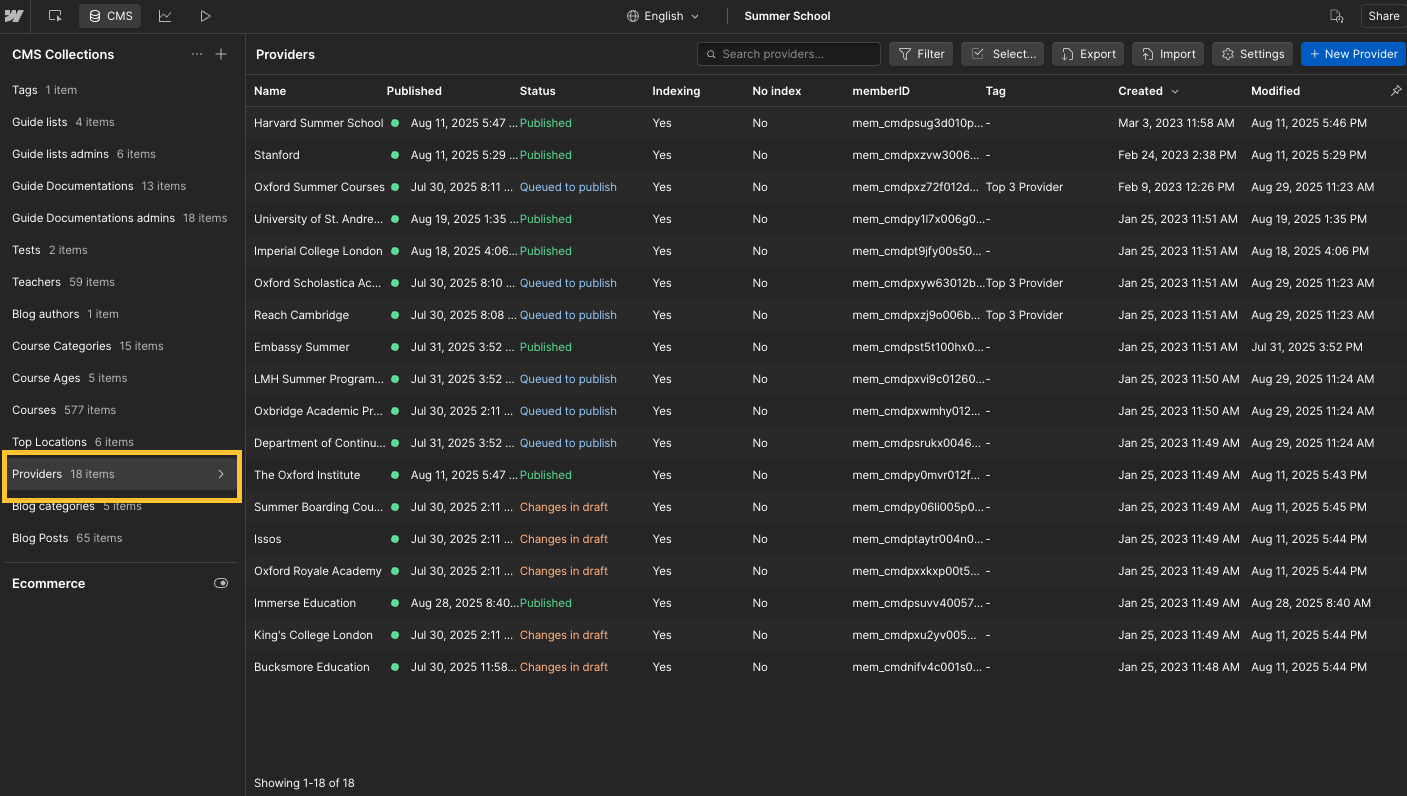Open the Bucksmore Education row

click(x=826, y=667)
